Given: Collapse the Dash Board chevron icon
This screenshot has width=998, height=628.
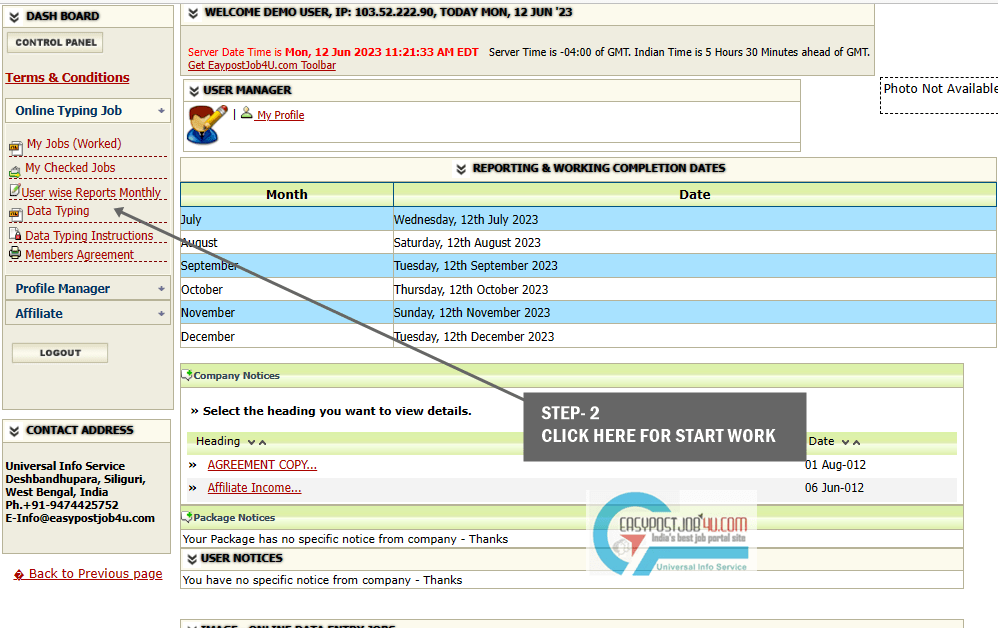Looking at the screenshot, I should coord(14,17).
